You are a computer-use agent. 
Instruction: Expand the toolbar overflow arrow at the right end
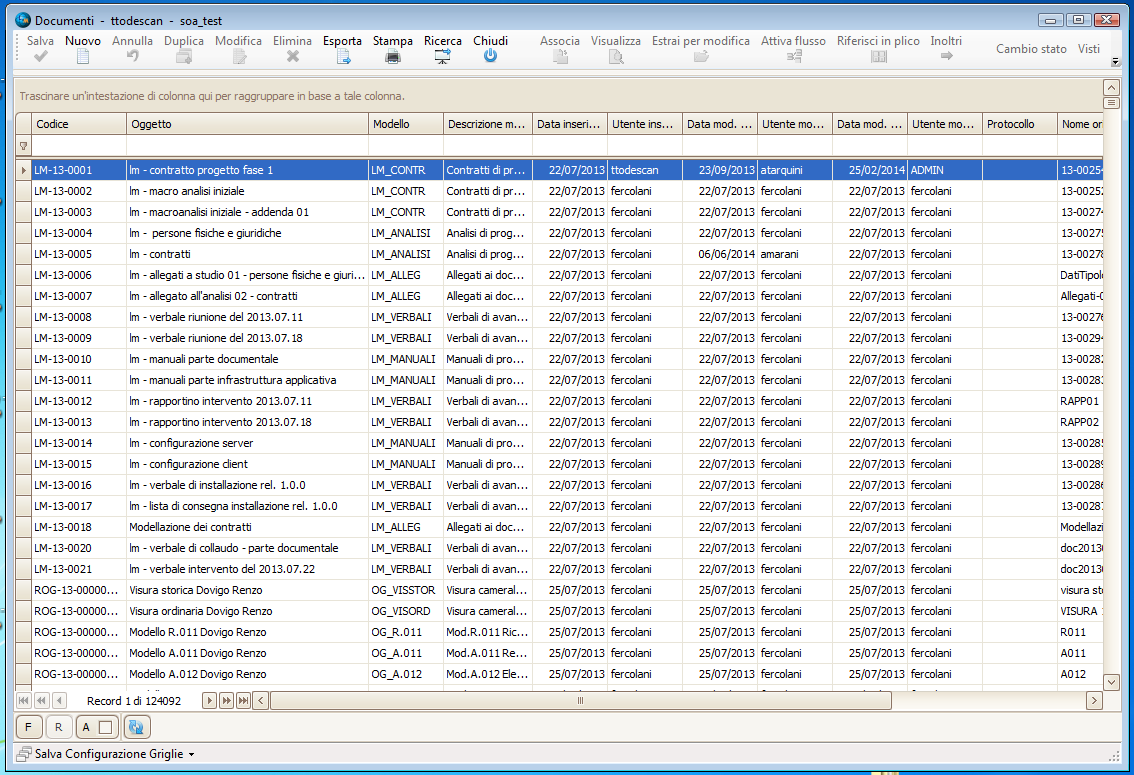coord(1116,61)
